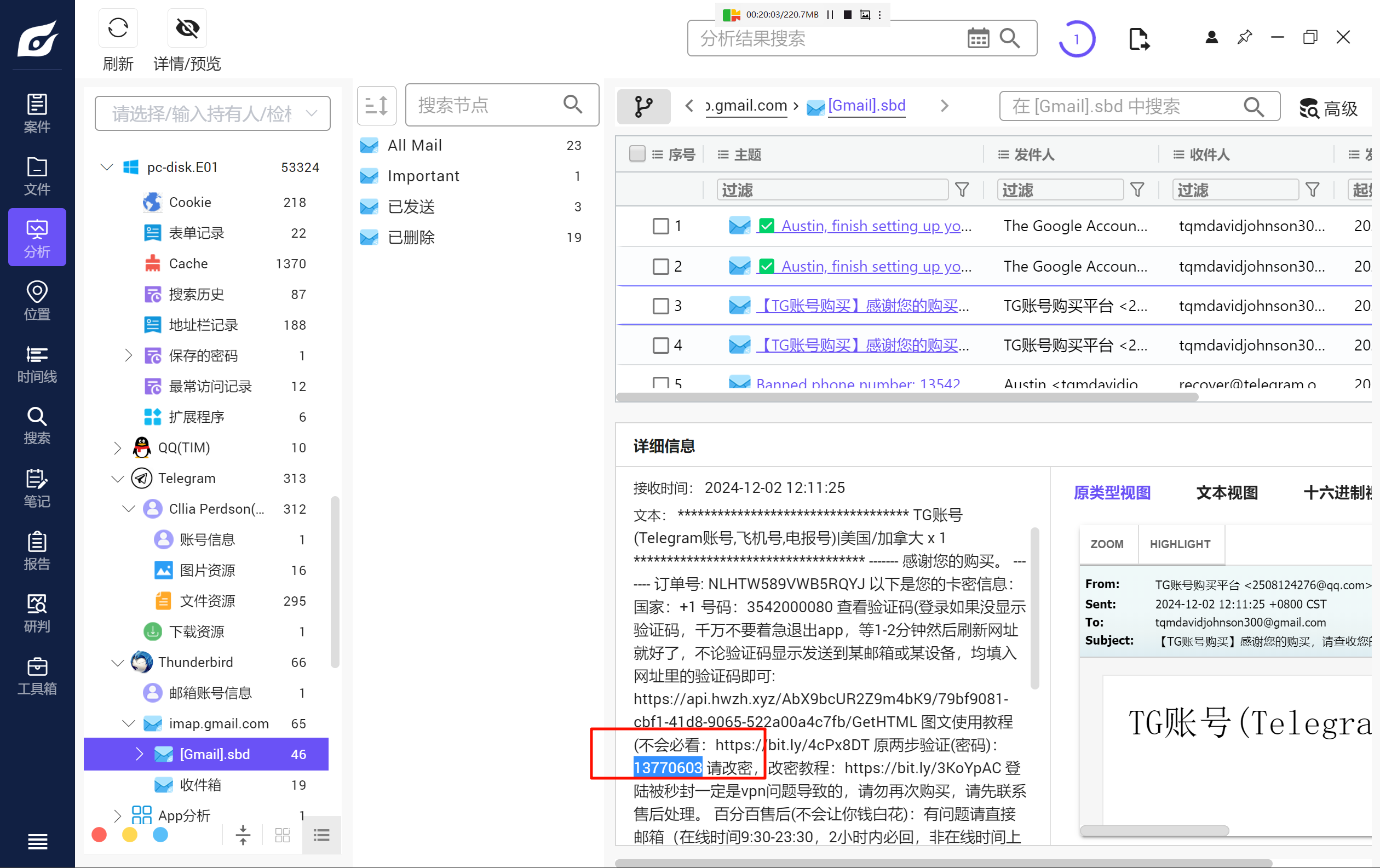Switch to list view icon in bottom toolbar
This screenshot has width=1380, height=868.
(321, 835)
